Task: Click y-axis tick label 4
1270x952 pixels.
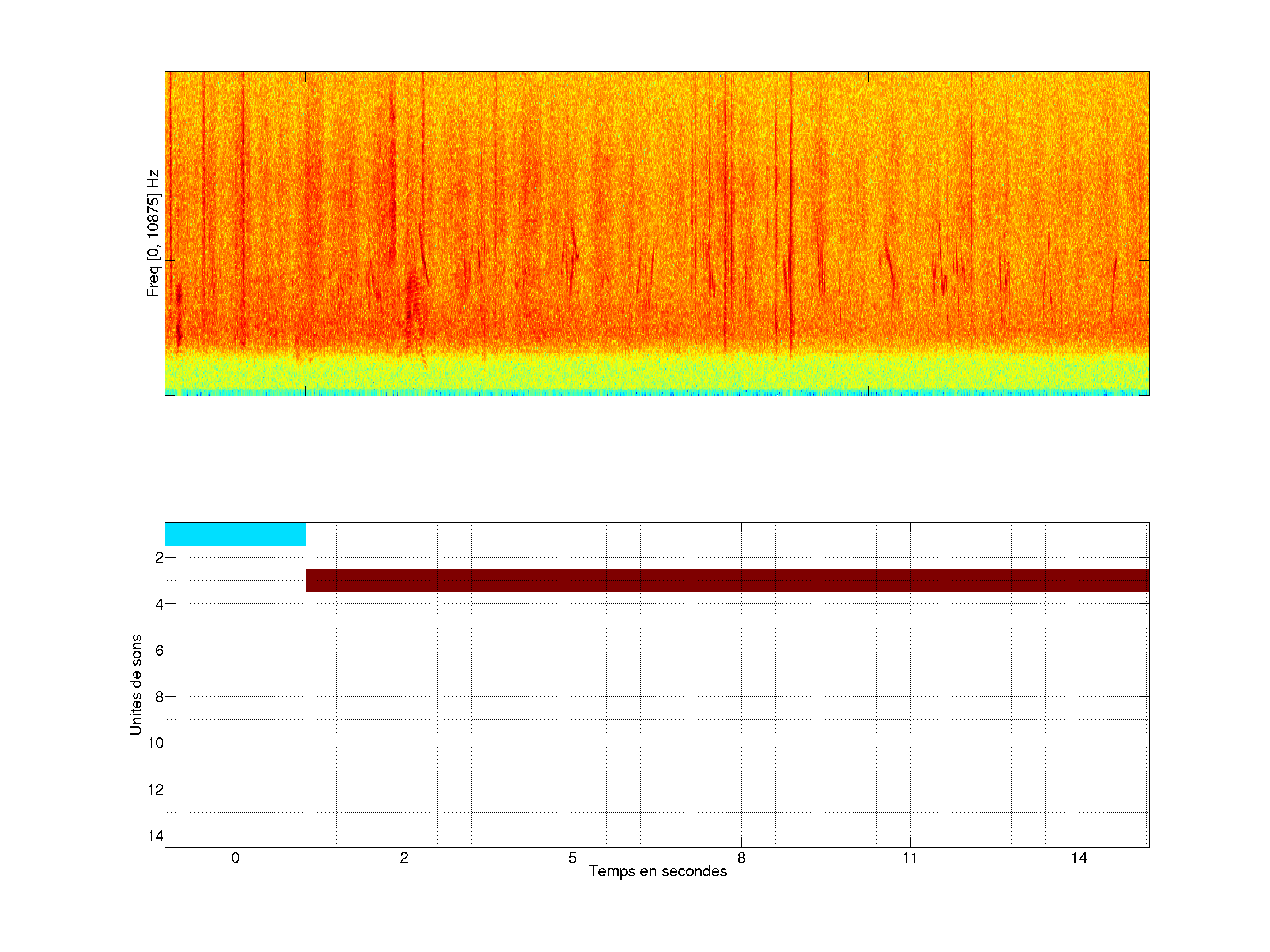Action: 159,604
